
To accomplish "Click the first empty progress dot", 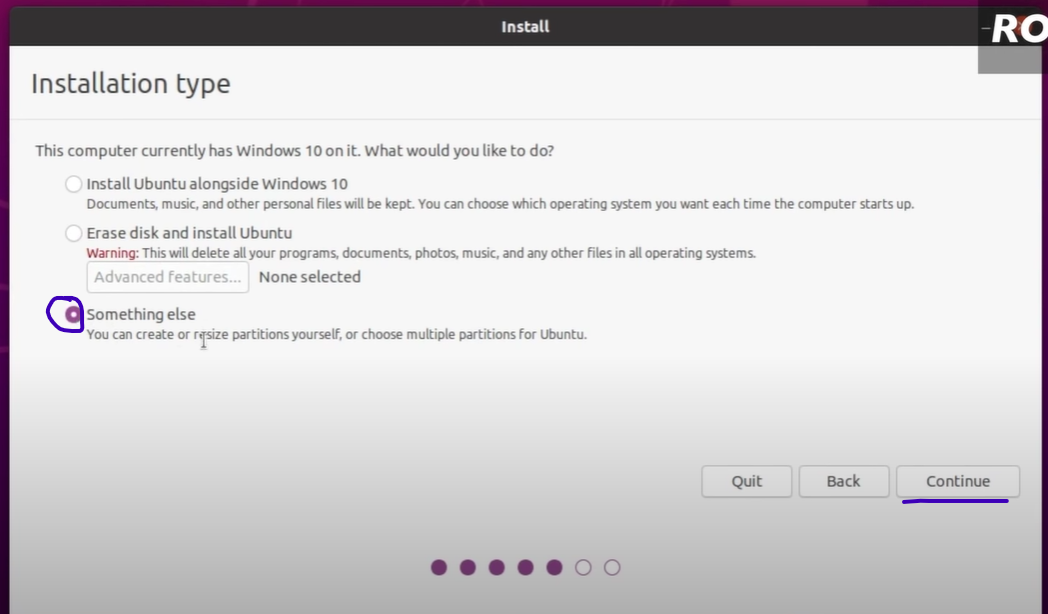I will (584, 567).
